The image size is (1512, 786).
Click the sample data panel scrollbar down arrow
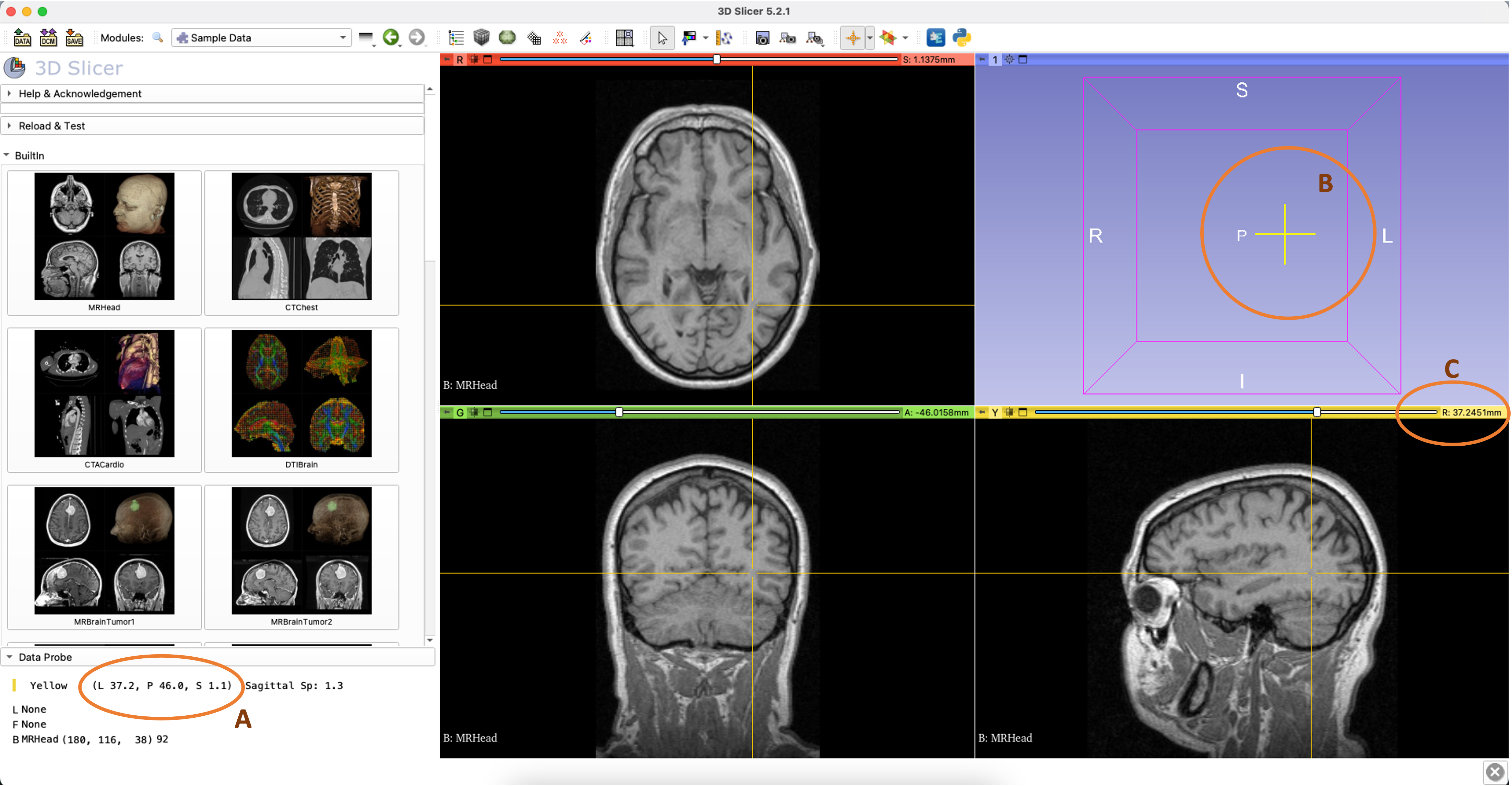point(430,640)
